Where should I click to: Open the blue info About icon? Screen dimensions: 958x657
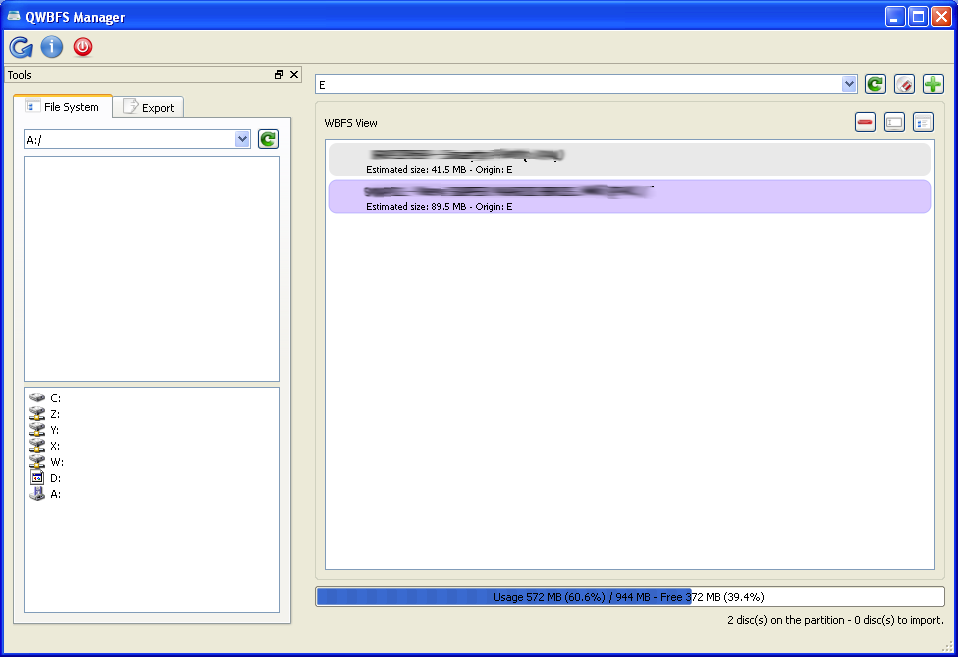(52, 47)
